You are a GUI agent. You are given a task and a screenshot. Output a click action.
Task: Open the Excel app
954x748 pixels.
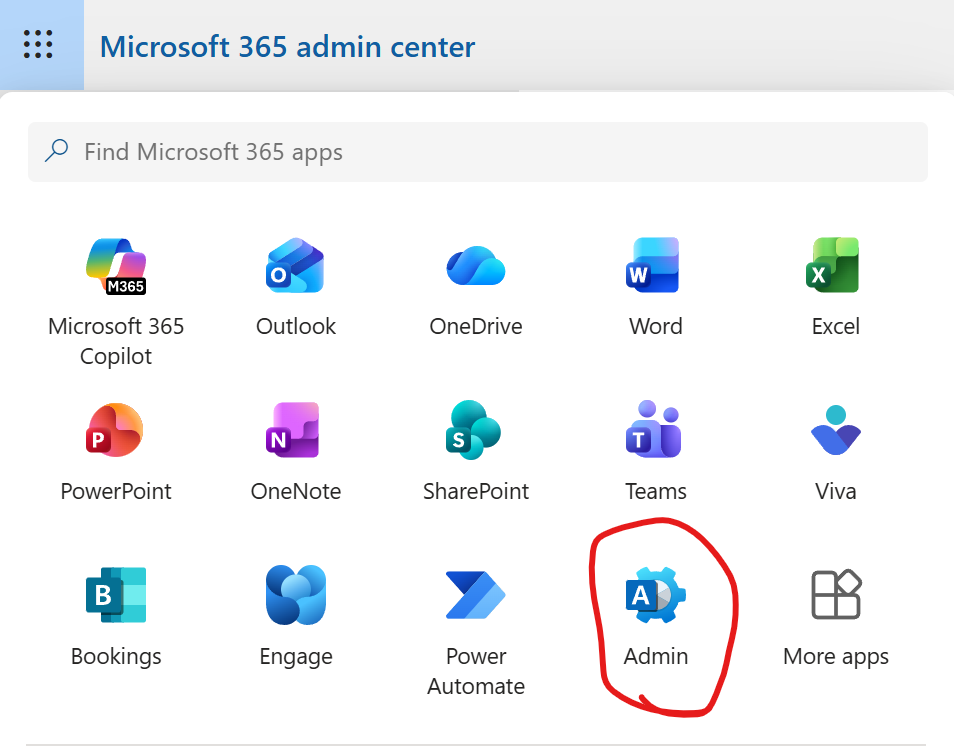[x=835, y=266]
